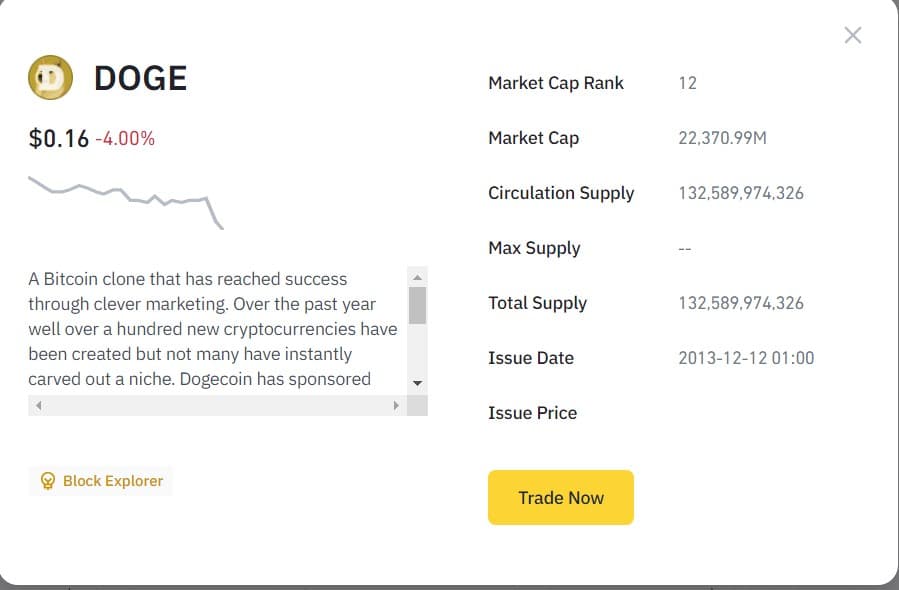Image resolution: width=899 pixels, height=590 pixels.
Task: Click the Dogecoin coin logo icon
Action: tap(50, 77)
